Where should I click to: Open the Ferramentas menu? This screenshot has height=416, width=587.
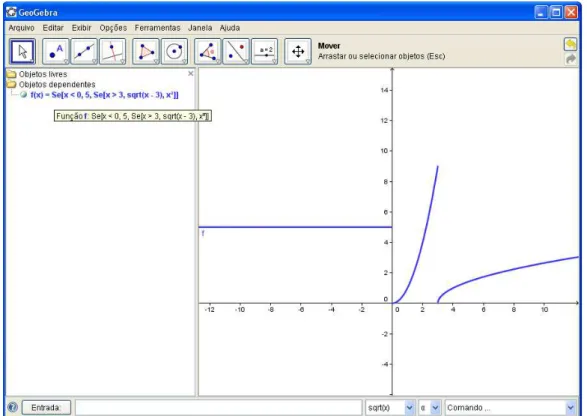157,28
